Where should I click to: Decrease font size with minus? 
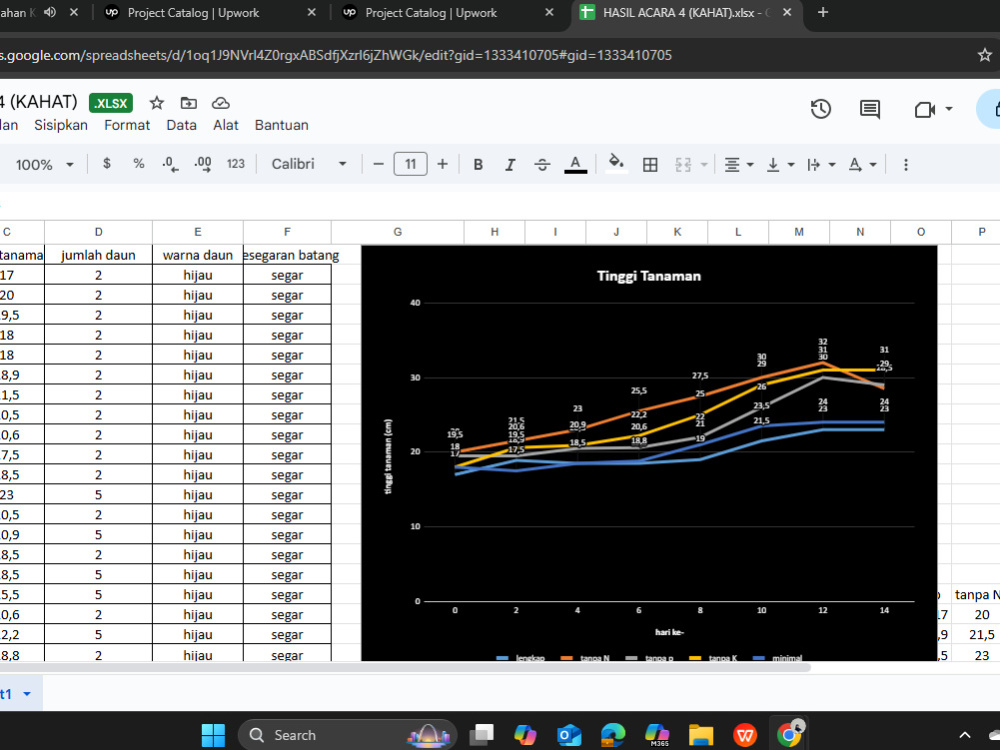coord(378,165)
